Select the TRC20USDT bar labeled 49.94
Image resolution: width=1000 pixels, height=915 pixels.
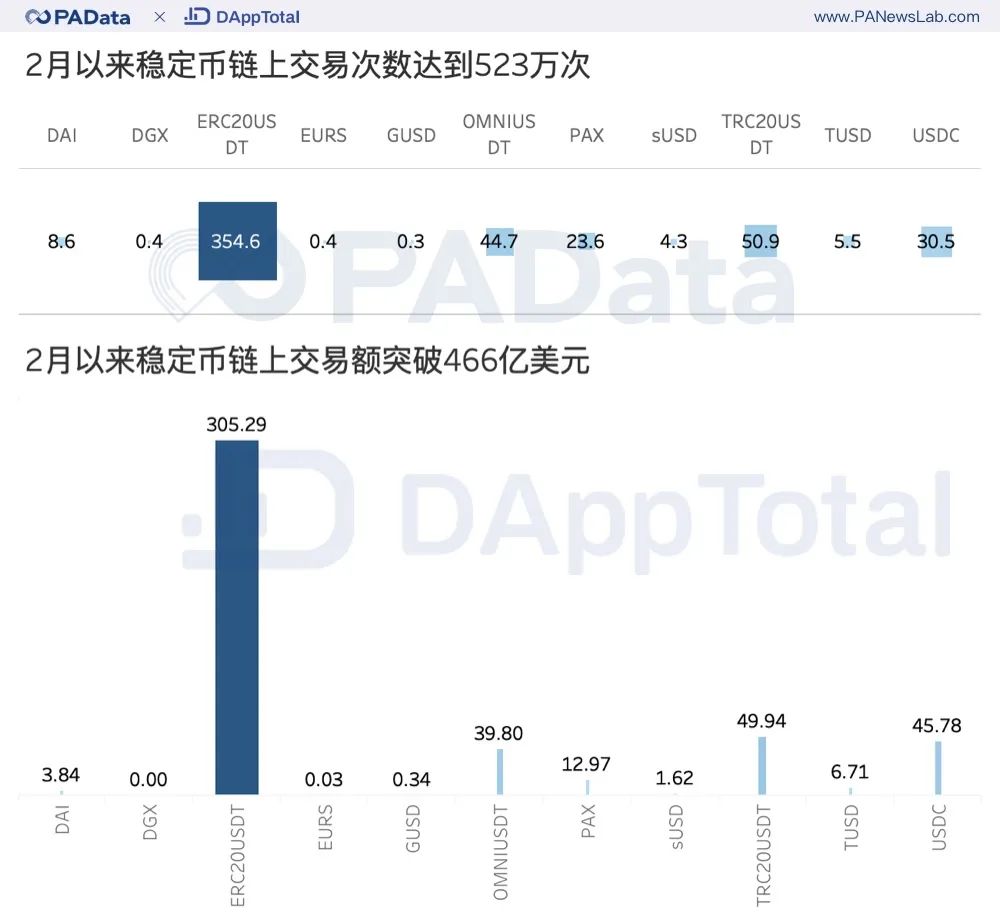point(762,766)
